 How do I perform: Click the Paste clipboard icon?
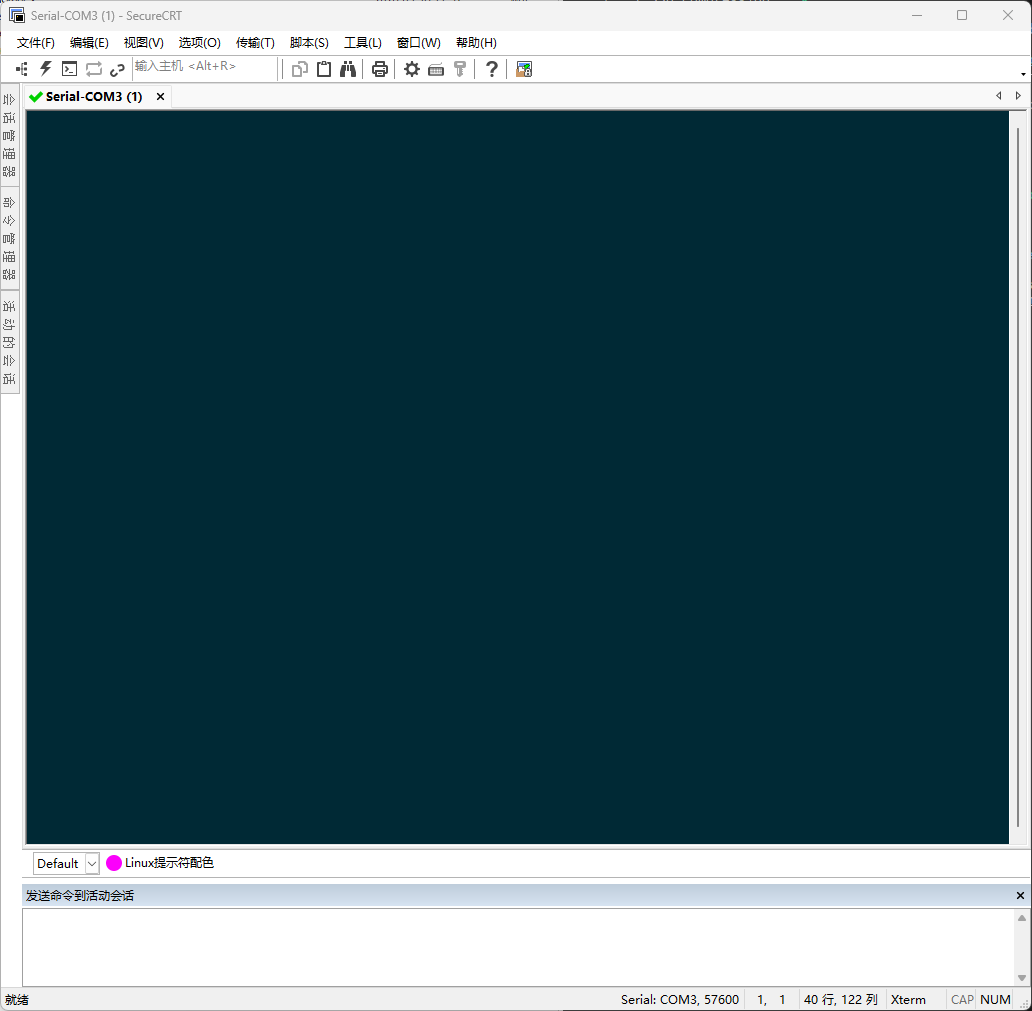[324, 69]
